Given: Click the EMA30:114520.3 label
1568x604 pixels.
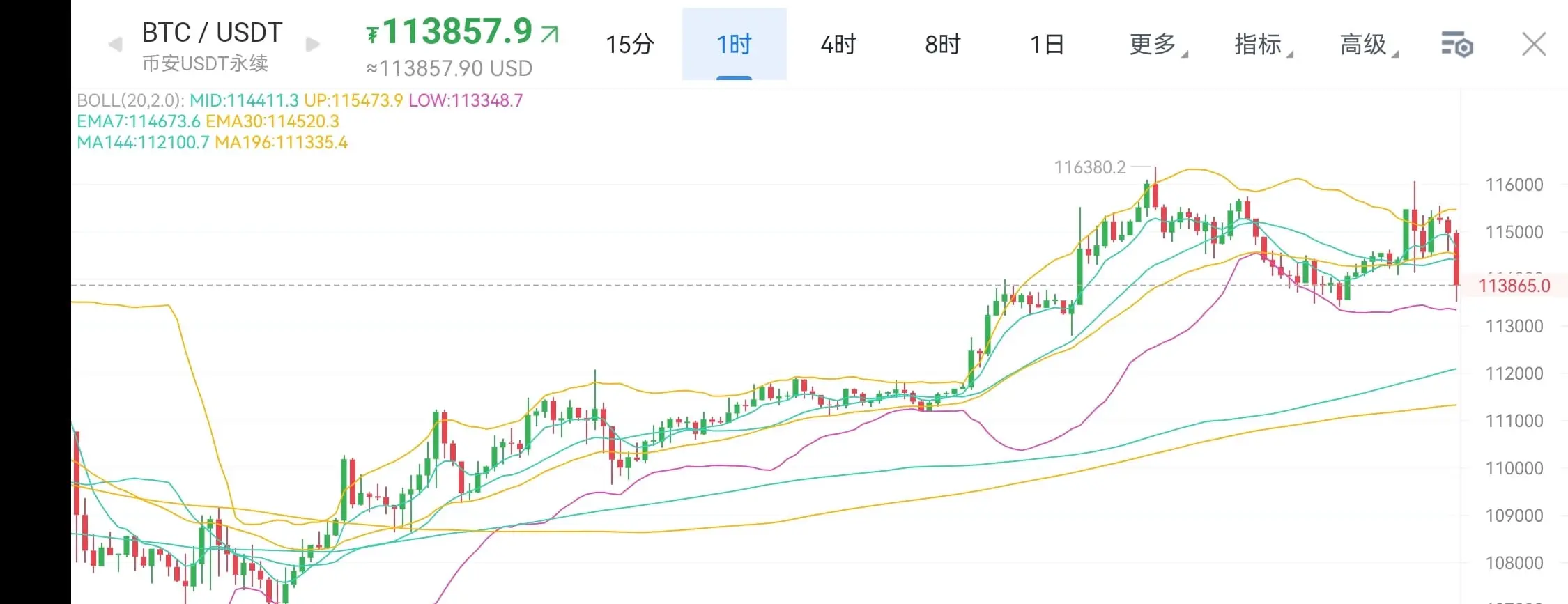Looking at the screenshot, I should point(272,121).
